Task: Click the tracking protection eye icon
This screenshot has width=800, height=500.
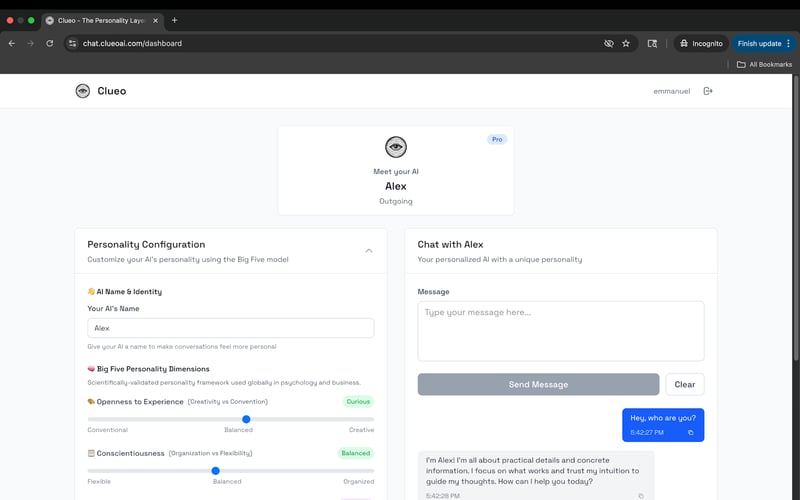Action: [x=609, y=43]
